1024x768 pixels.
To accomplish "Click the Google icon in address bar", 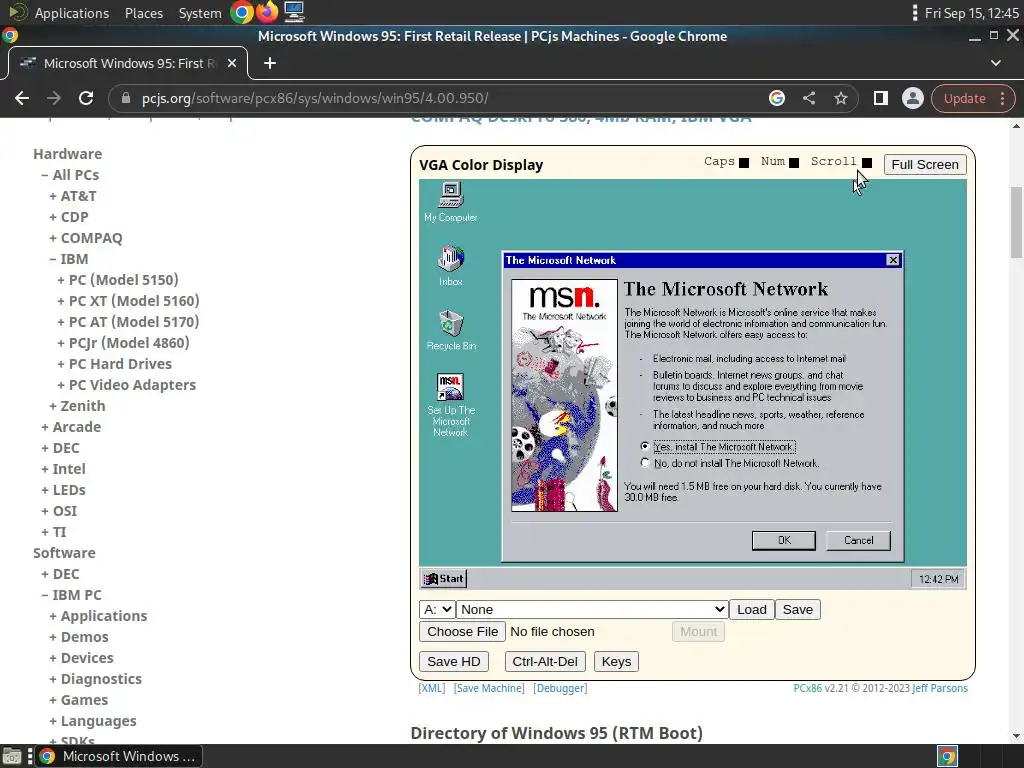I will 776,99.
